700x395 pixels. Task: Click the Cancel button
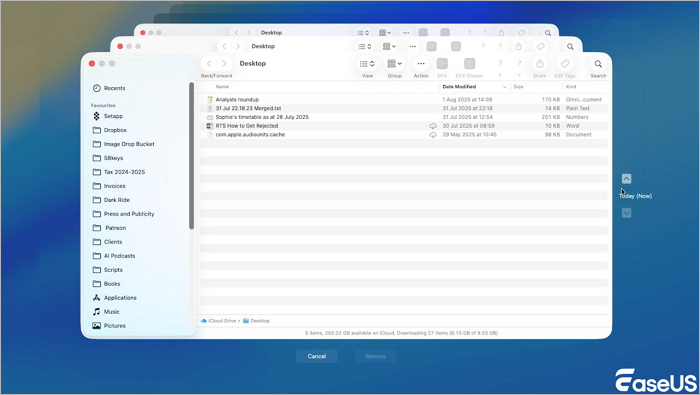coord(317,356)
